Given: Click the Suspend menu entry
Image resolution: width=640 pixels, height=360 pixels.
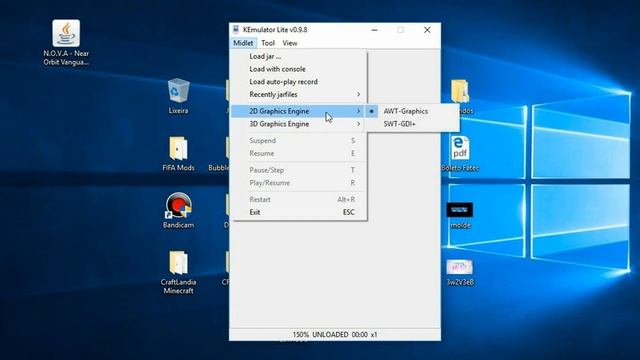Looking at the screenshot, I should click(299, 140).
